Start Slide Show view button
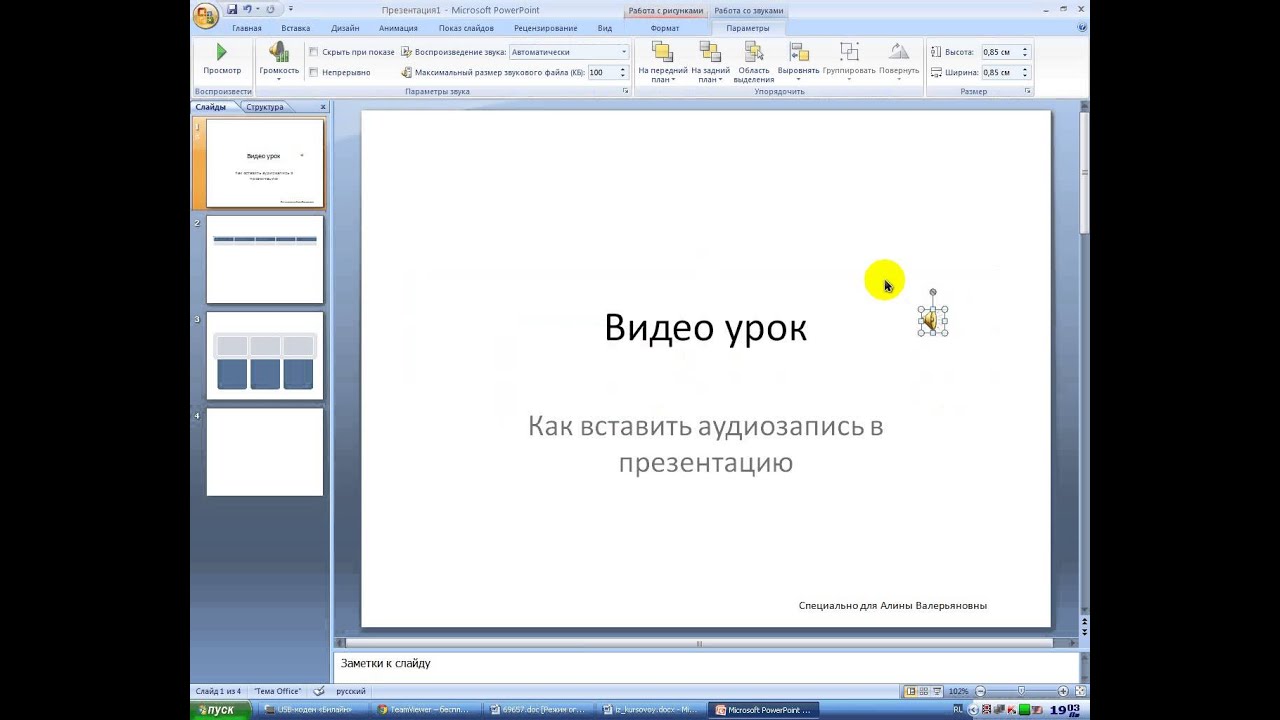The height and width of the screenshot is (720, 1280). point(937,691)
